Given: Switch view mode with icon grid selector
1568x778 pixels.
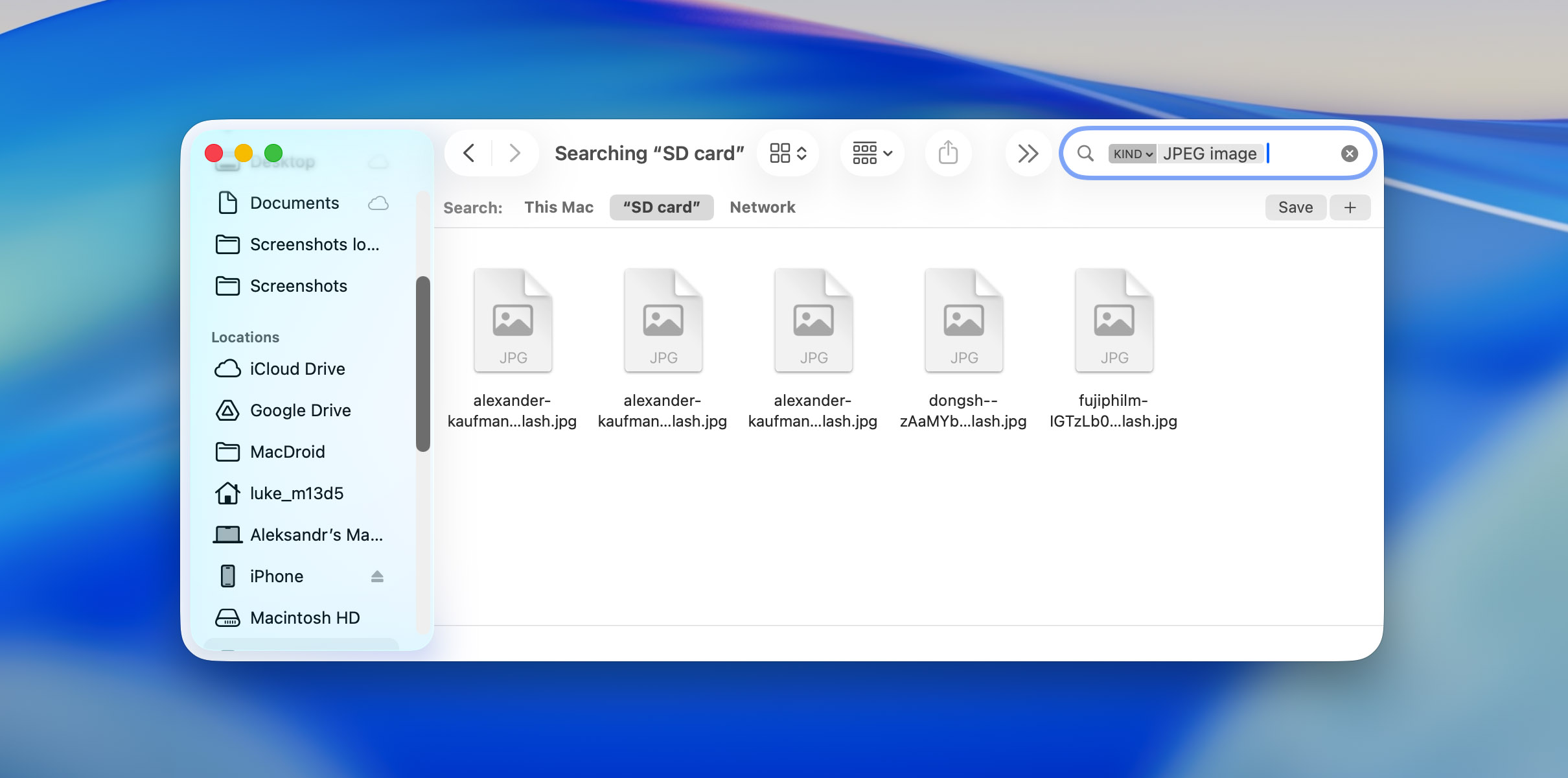Looking at the screenshot, I should click(788, 154).
